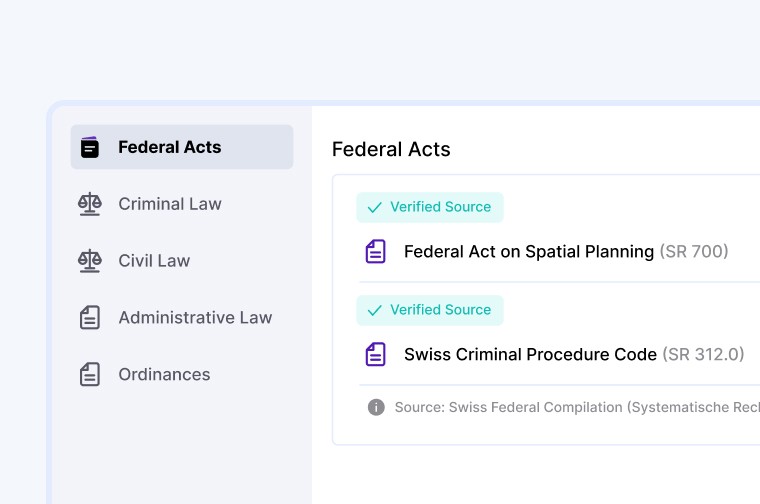Show the Ordinances list

(164, 375)
